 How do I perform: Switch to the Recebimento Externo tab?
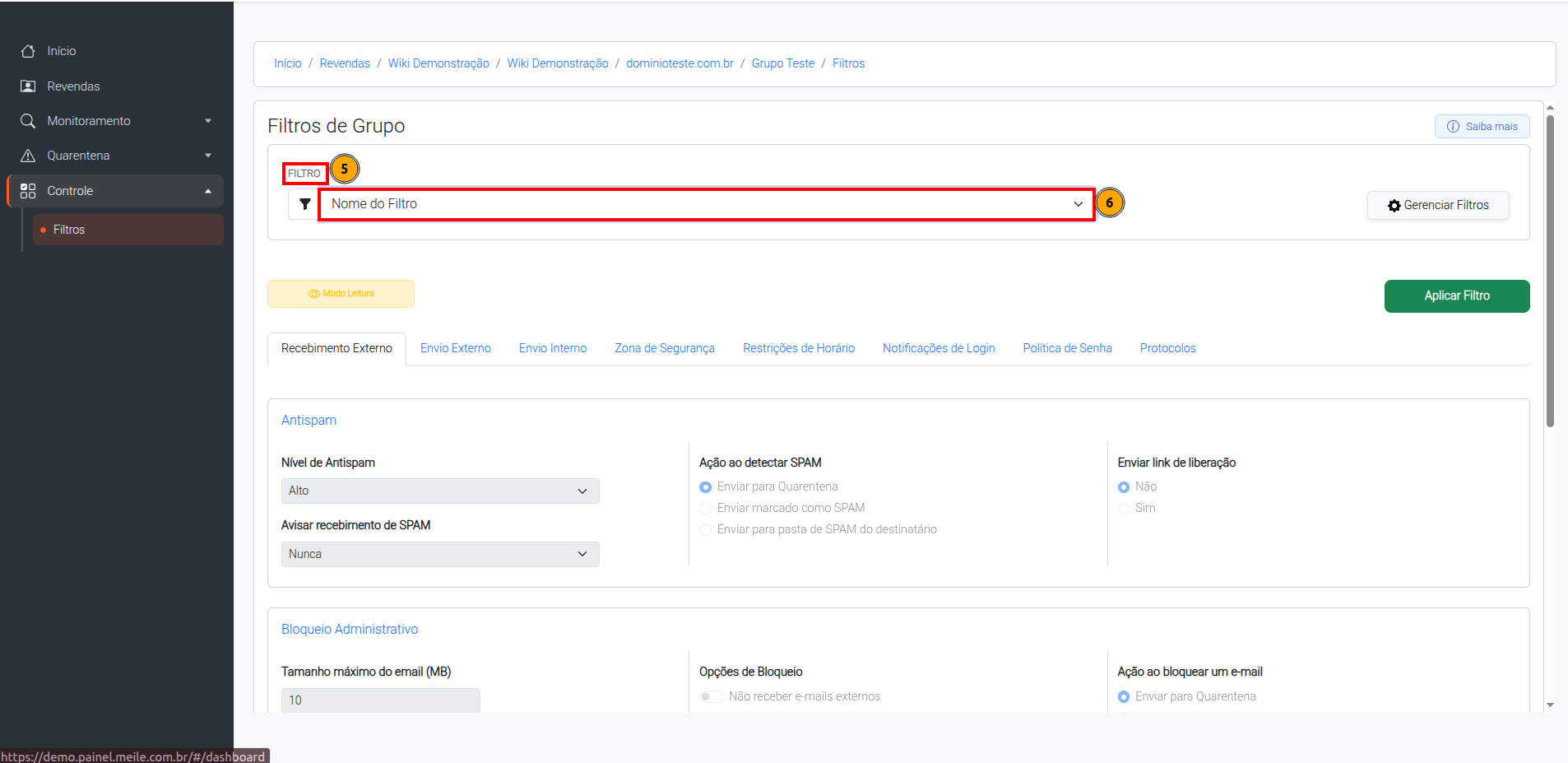click(336, 348)
